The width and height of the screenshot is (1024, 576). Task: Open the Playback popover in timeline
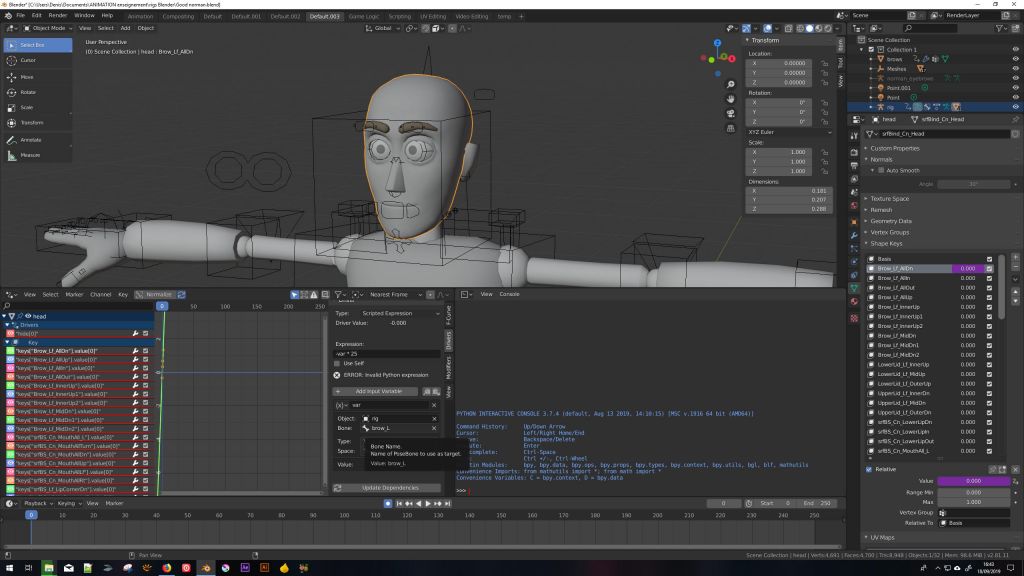coord(38,504)
